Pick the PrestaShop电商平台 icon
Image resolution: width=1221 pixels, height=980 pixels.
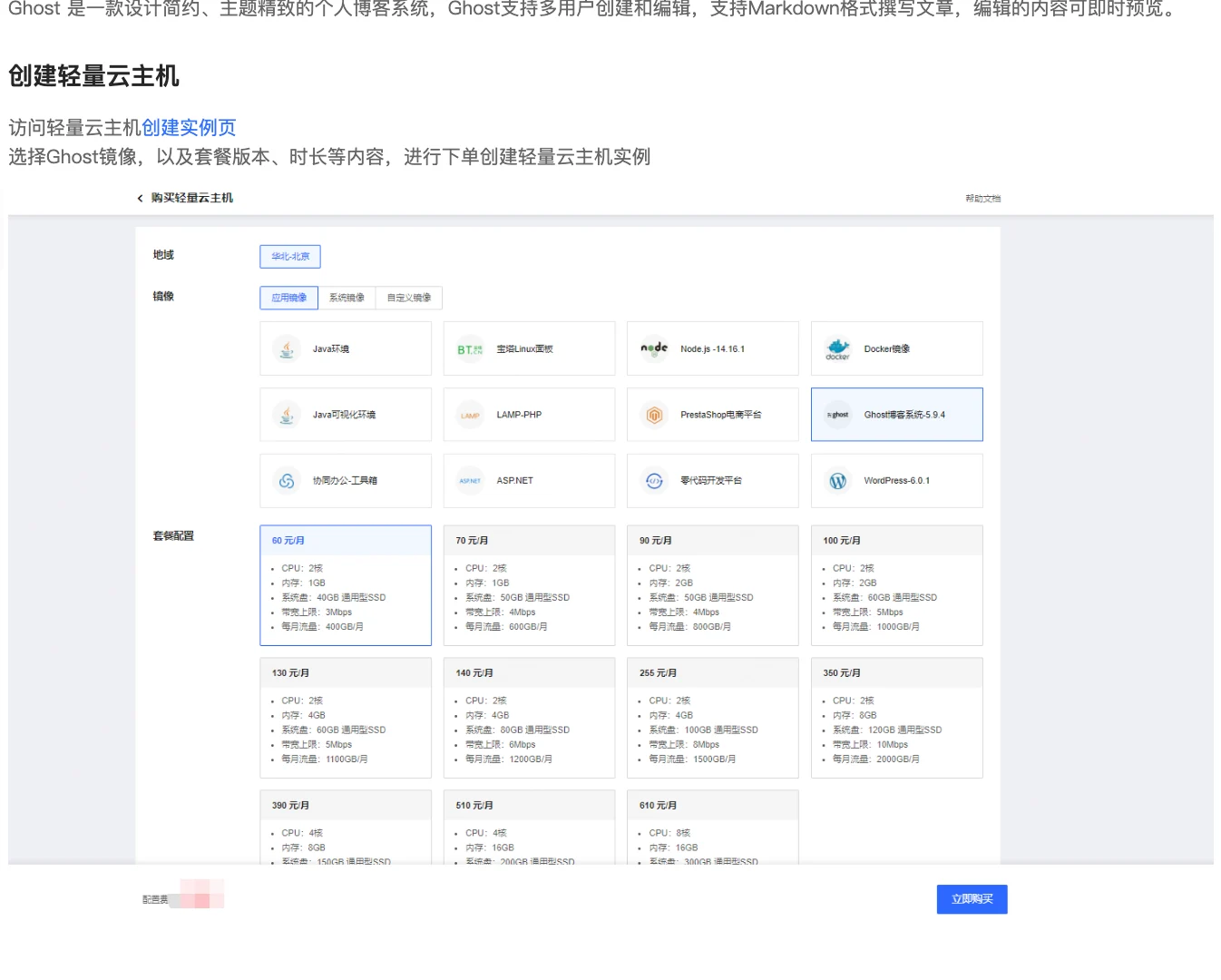(654, 415)
